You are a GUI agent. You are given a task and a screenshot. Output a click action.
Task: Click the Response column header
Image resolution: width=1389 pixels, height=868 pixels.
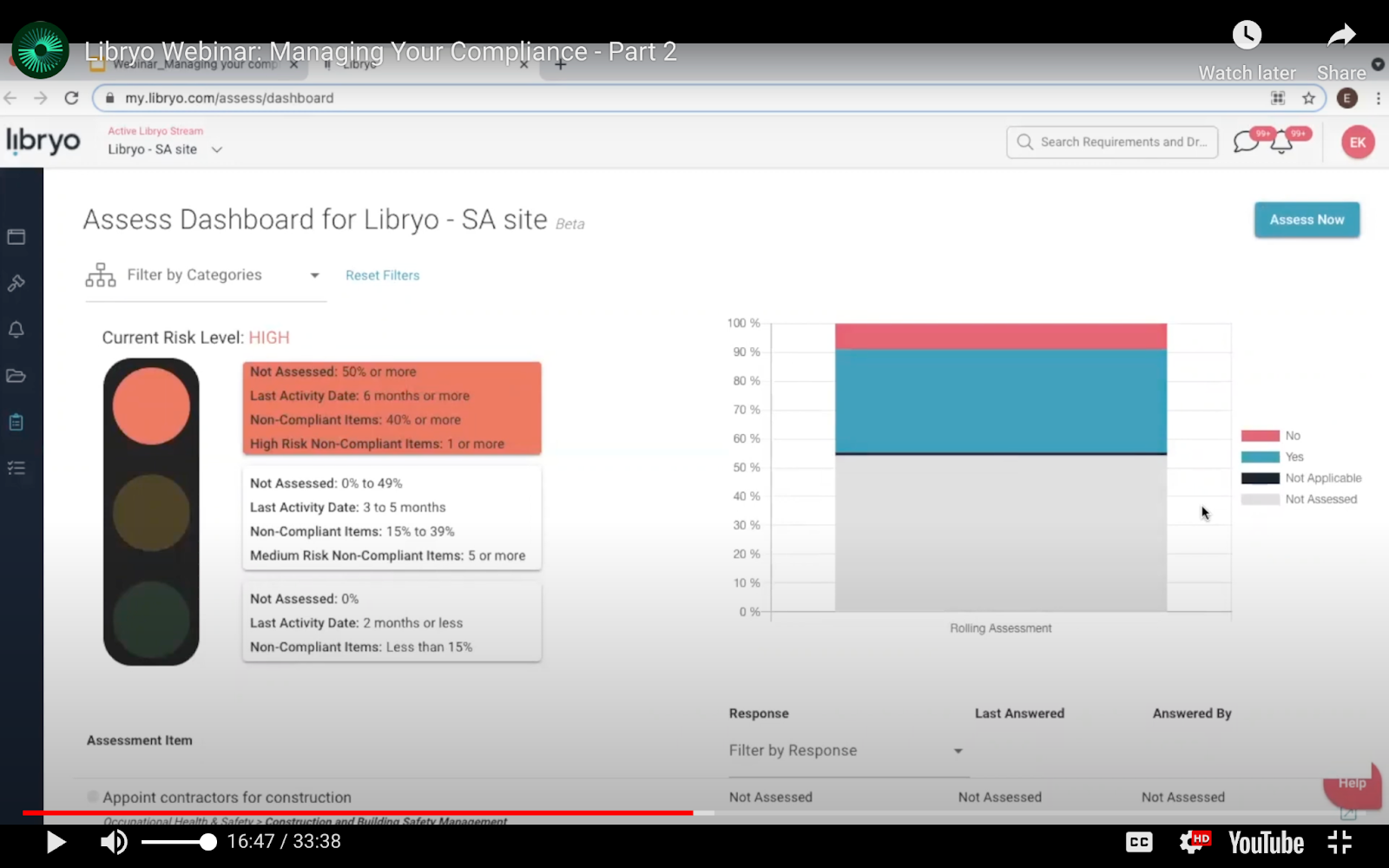point(759,713)
